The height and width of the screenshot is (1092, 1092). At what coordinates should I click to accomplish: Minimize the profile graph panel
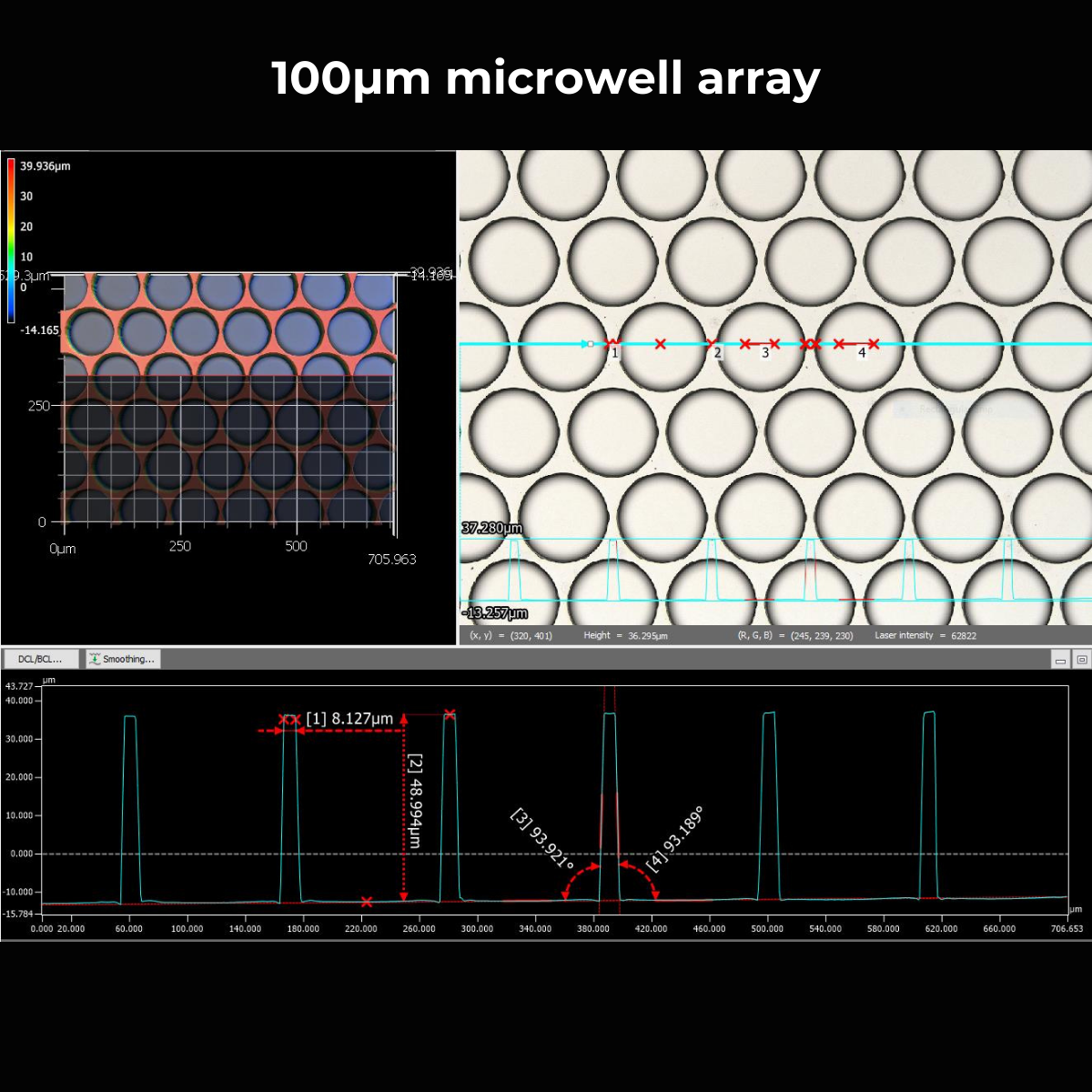pyautogui.click(x=1060, y=660)
